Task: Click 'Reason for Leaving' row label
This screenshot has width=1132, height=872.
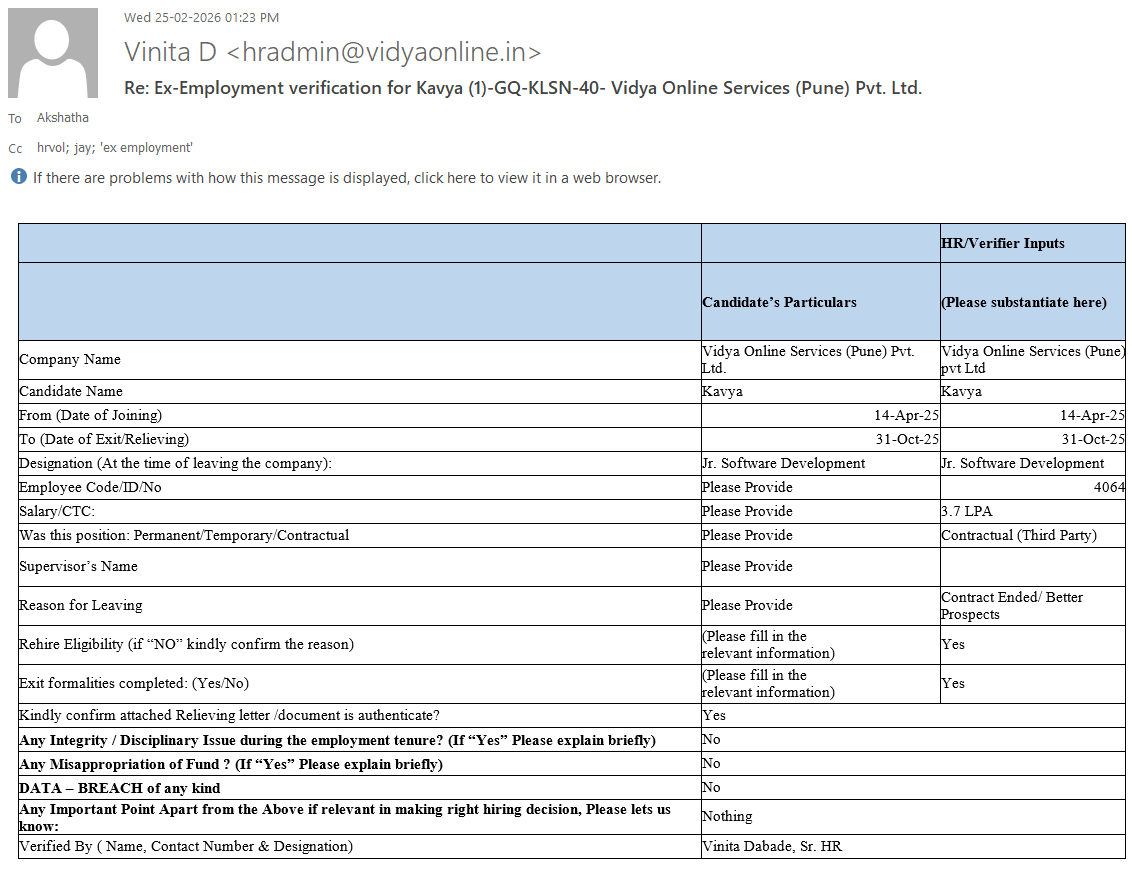Action: 81,606
